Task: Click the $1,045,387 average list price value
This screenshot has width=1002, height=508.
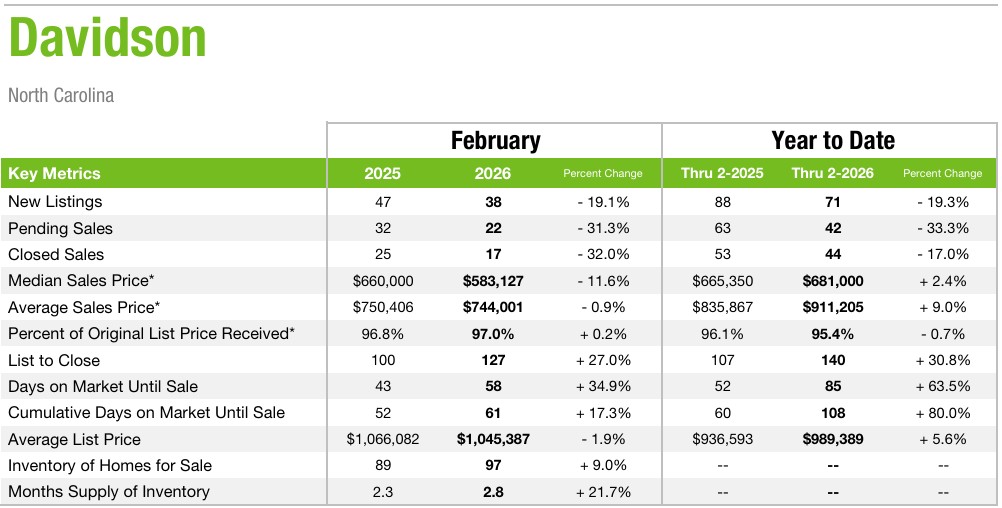Action: [x=492, y=439]
